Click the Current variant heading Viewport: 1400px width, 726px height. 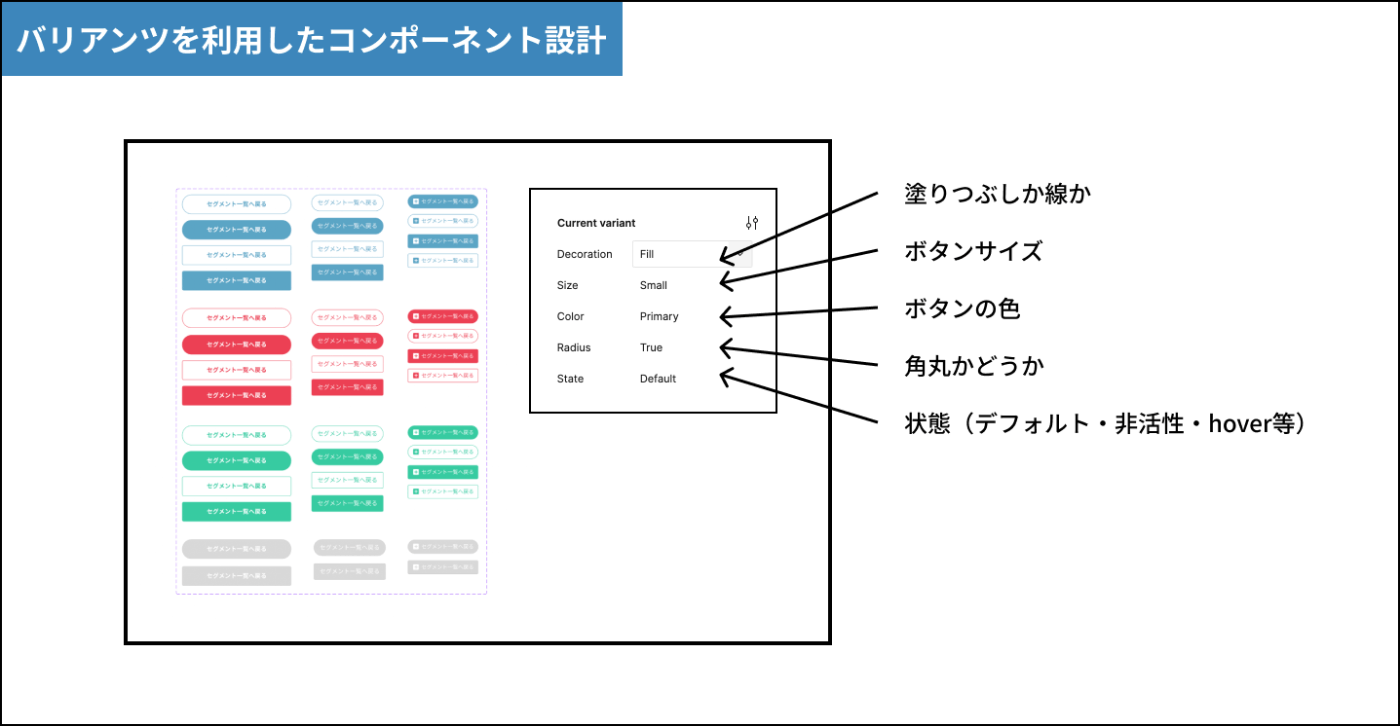click(x=596, y=223)
